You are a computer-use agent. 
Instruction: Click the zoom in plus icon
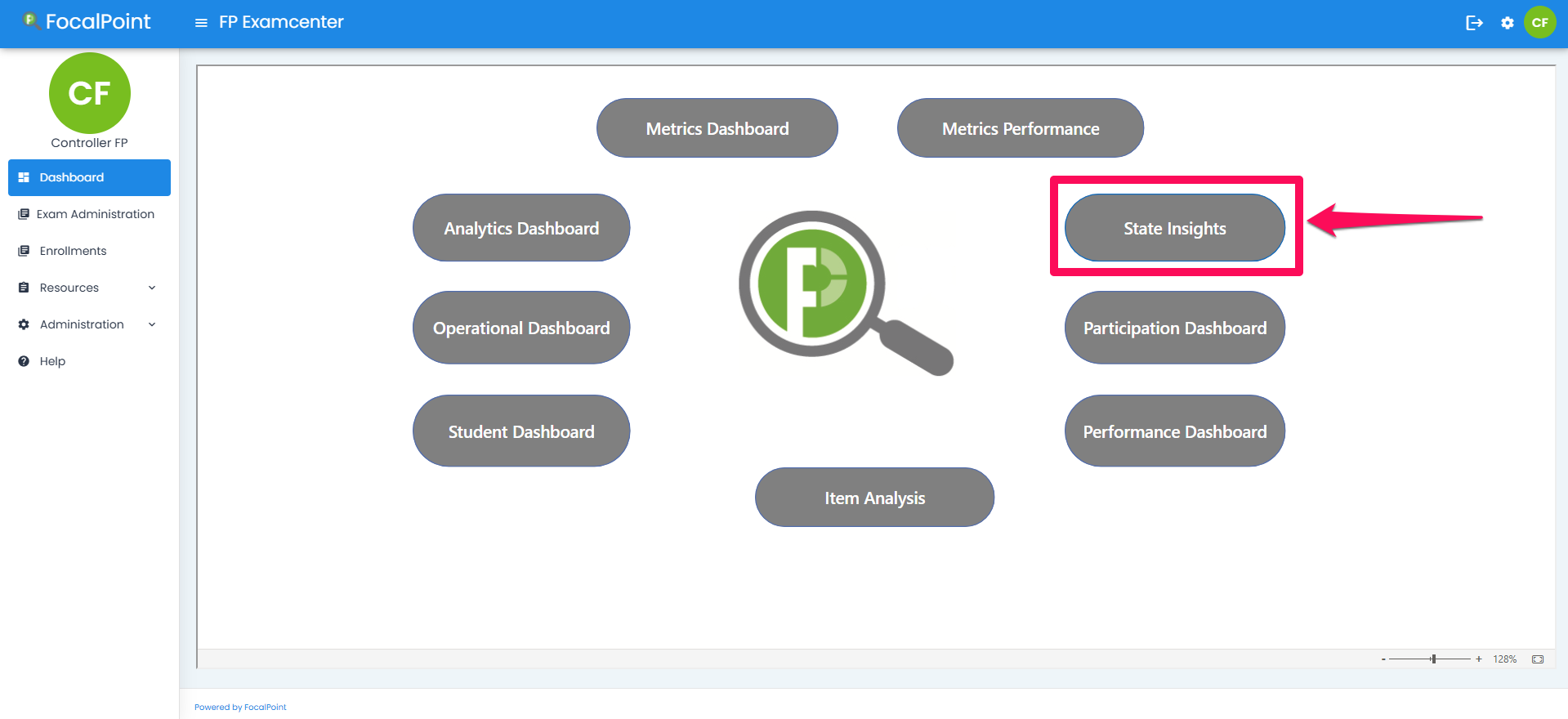click(1479, 659)
